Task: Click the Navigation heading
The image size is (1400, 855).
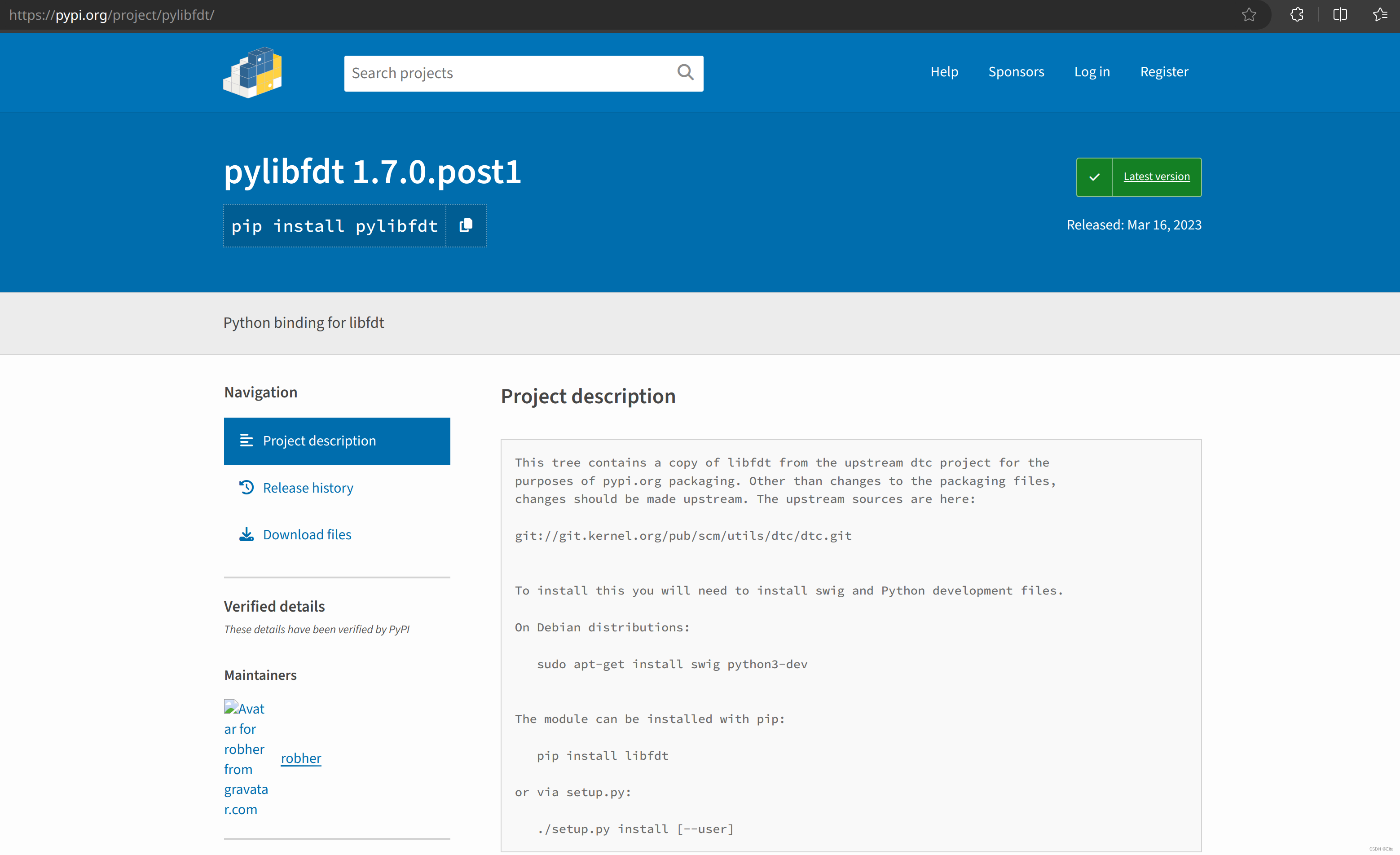Action: pyautogui.click(x=261, y=392)
